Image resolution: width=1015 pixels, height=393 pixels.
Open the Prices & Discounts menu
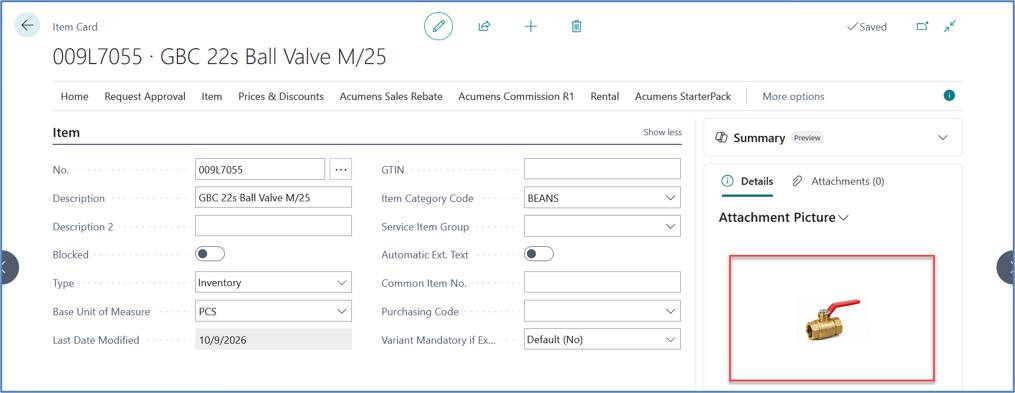point(281,96)
